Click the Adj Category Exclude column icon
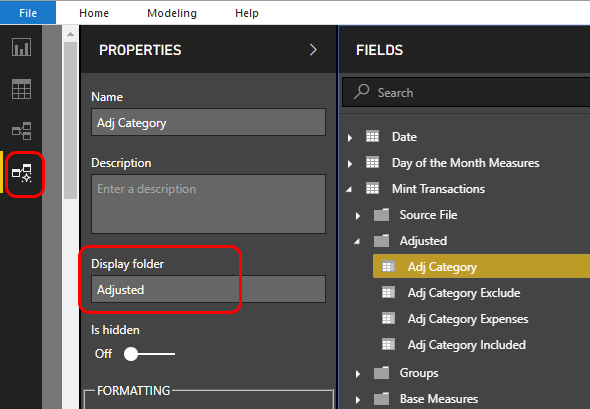The image size is (590, 409). coord(388,292)
